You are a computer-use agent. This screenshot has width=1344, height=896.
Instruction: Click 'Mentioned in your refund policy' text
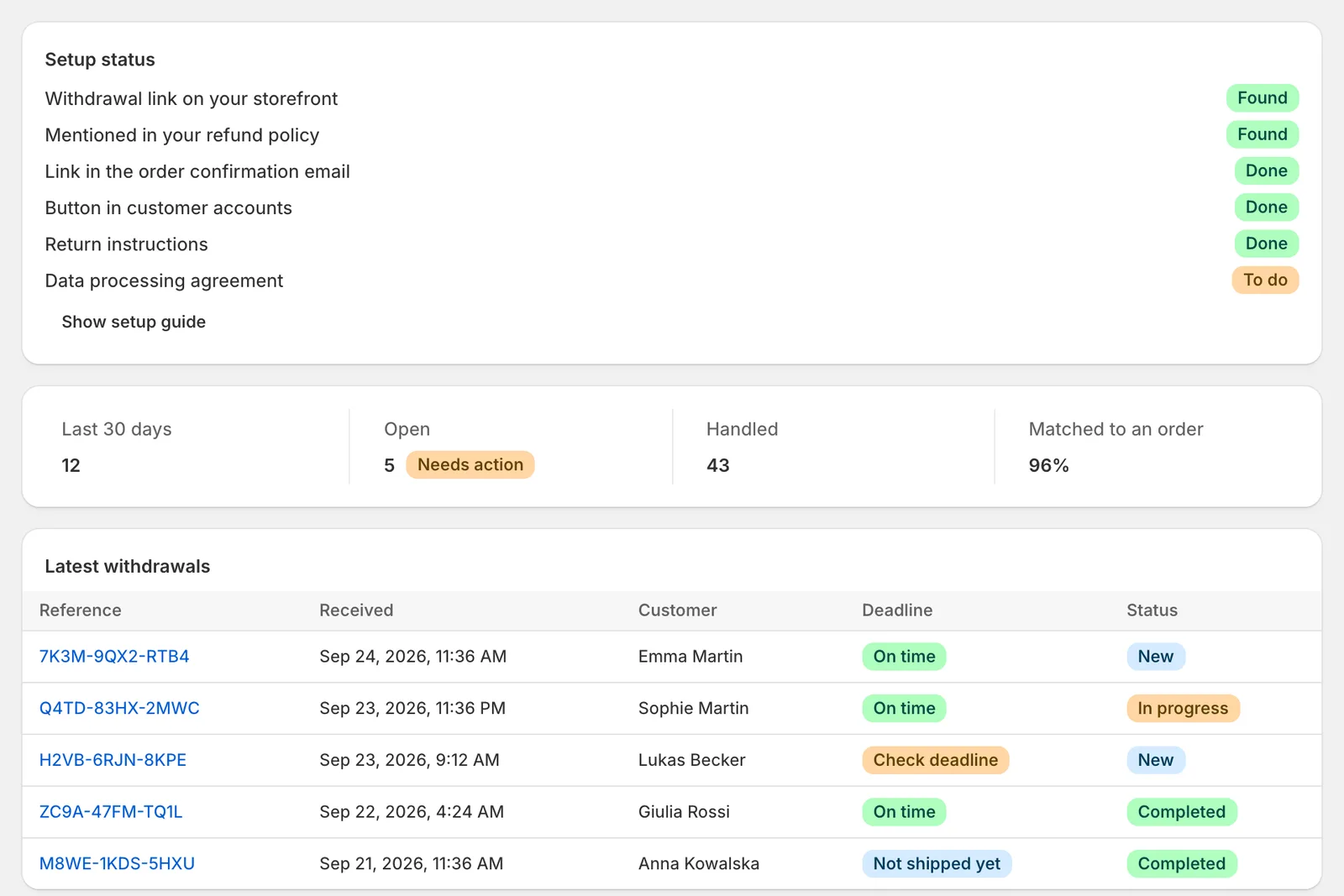[x=182, y=135]
